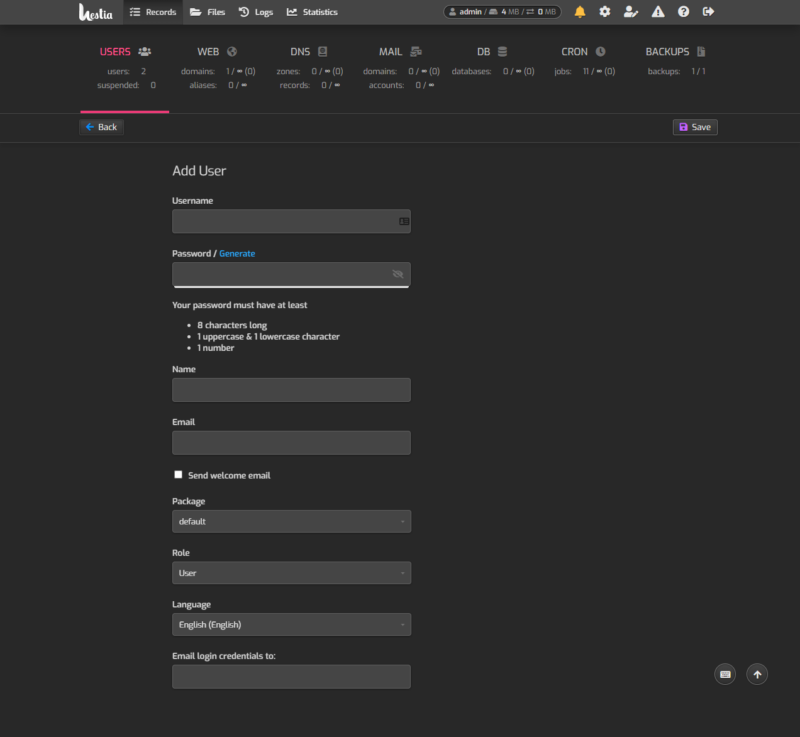
Task: Open the Language dropdown showing English
Action: [x=291, y=624]
